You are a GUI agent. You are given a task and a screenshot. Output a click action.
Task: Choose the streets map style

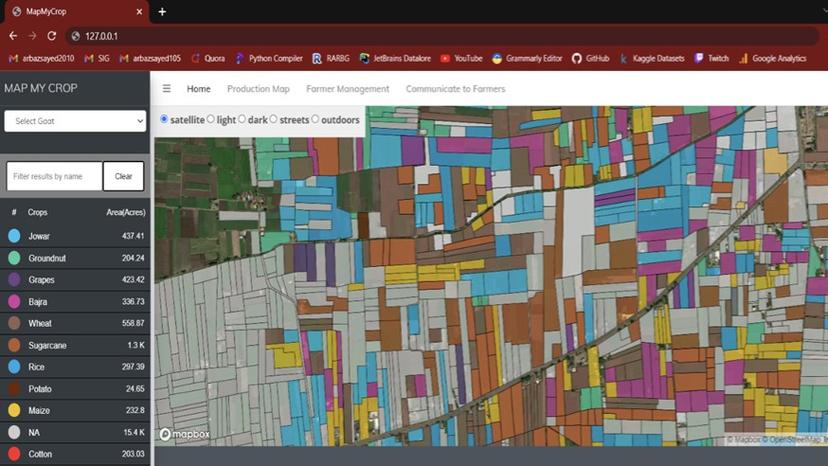click(x=274, y=120)
